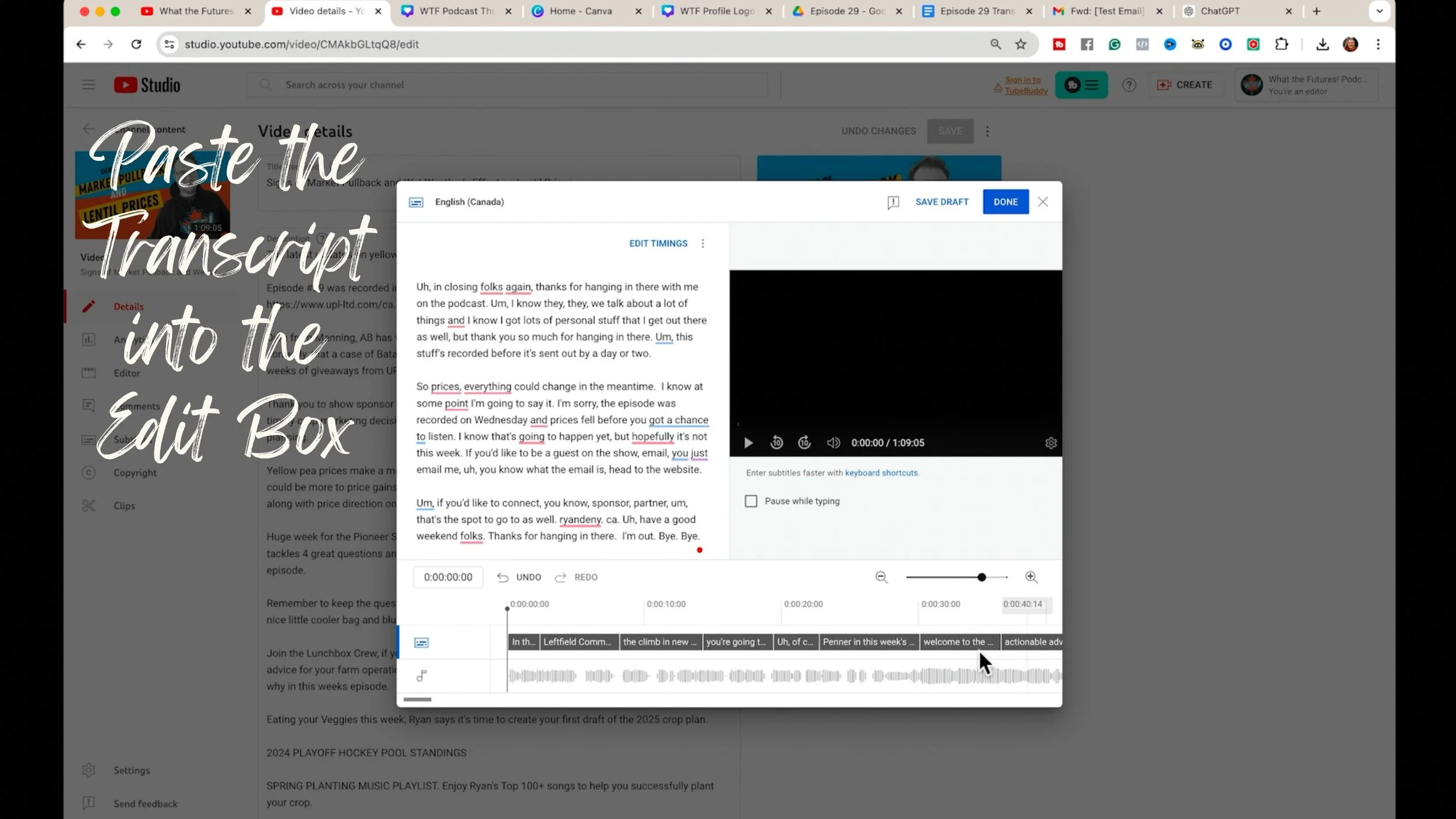Click into the transcript text edit box
This screenshot has width=1456, height=819.
pos(562,411)
